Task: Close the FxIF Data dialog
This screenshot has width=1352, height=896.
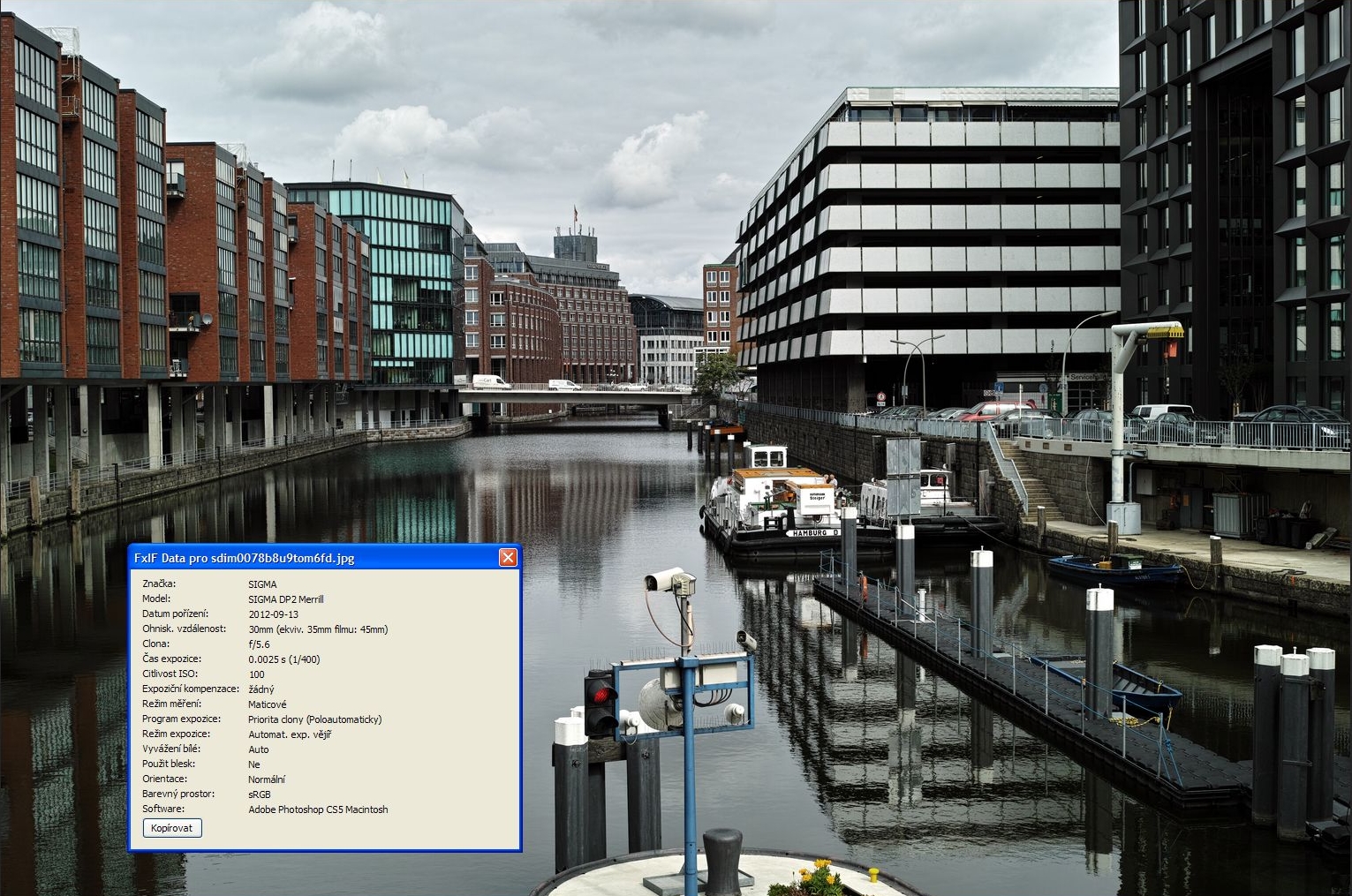Action: point(508,557)
